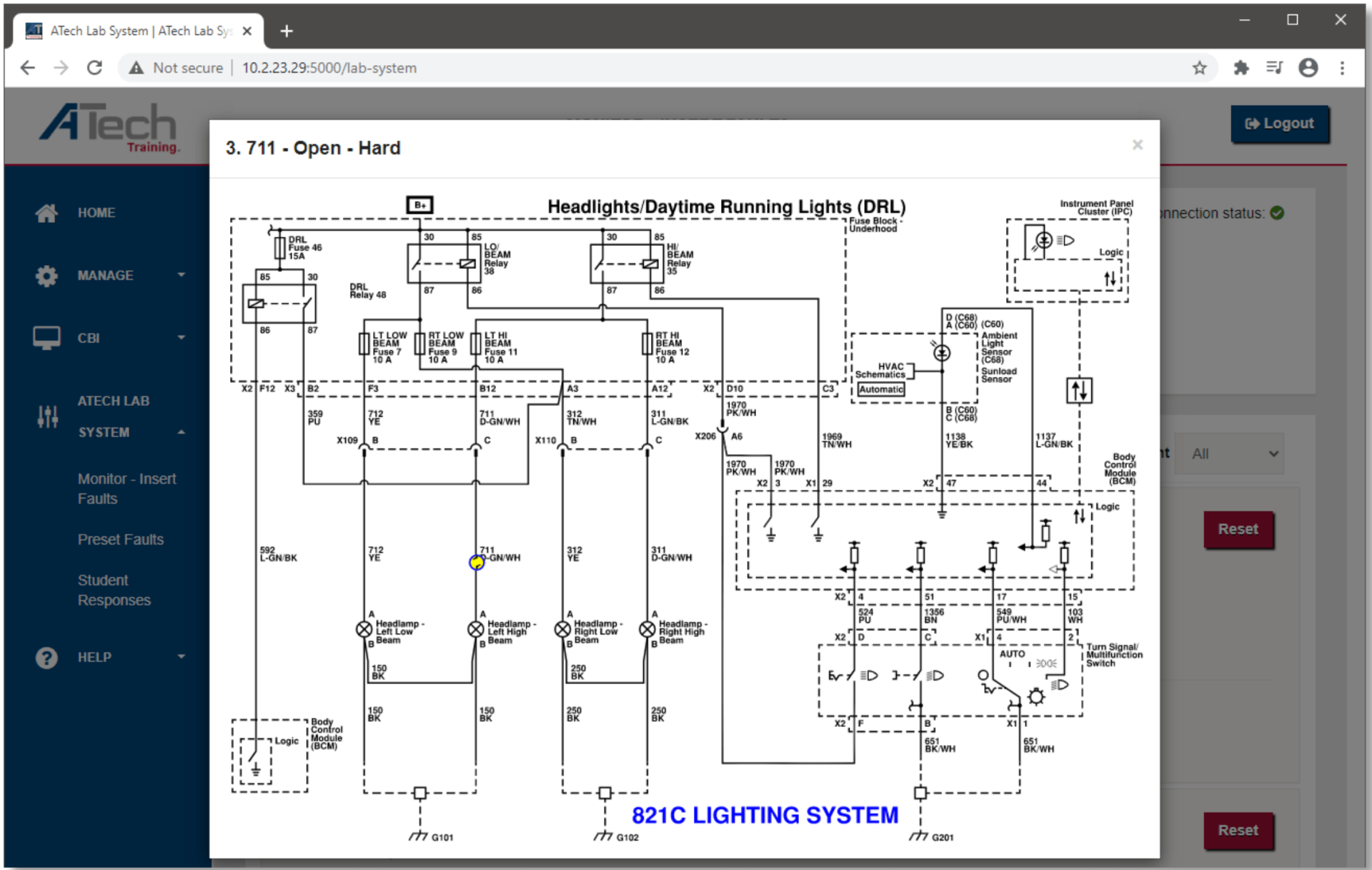Click the ATech Lab System sliders icon

coord(47,417)
